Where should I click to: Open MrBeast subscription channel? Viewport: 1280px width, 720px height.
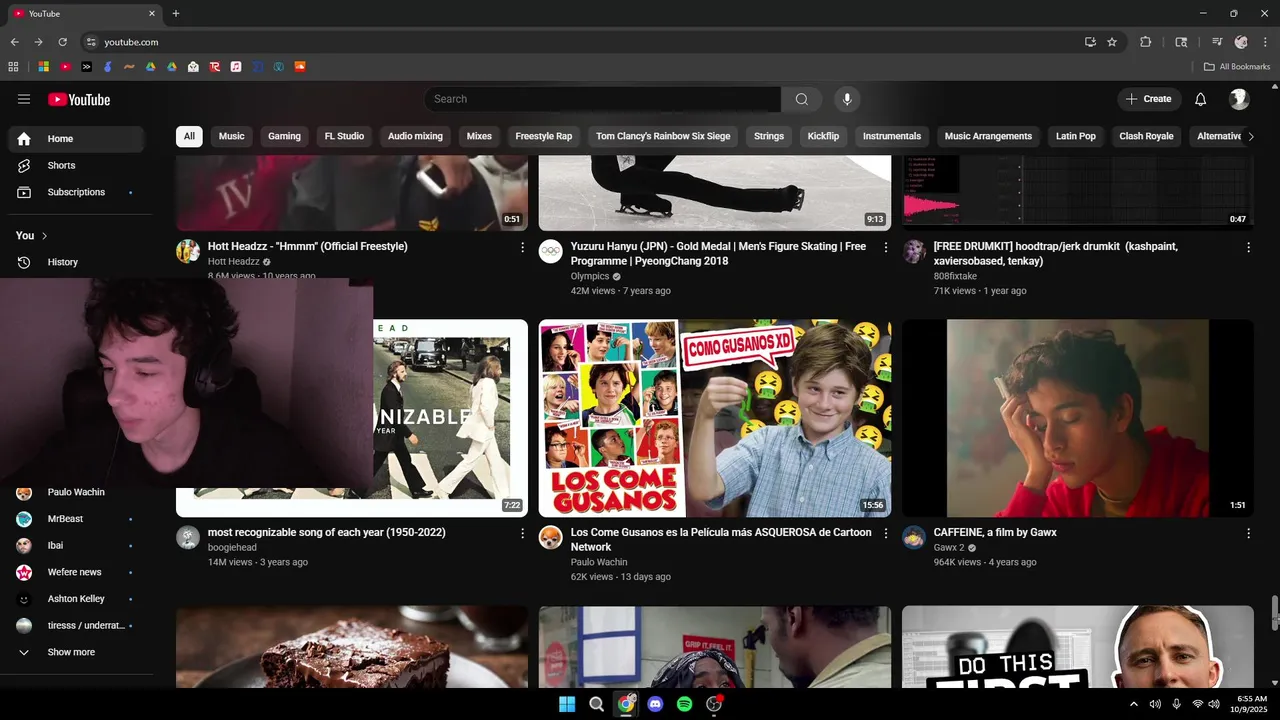tap(77, 519)
